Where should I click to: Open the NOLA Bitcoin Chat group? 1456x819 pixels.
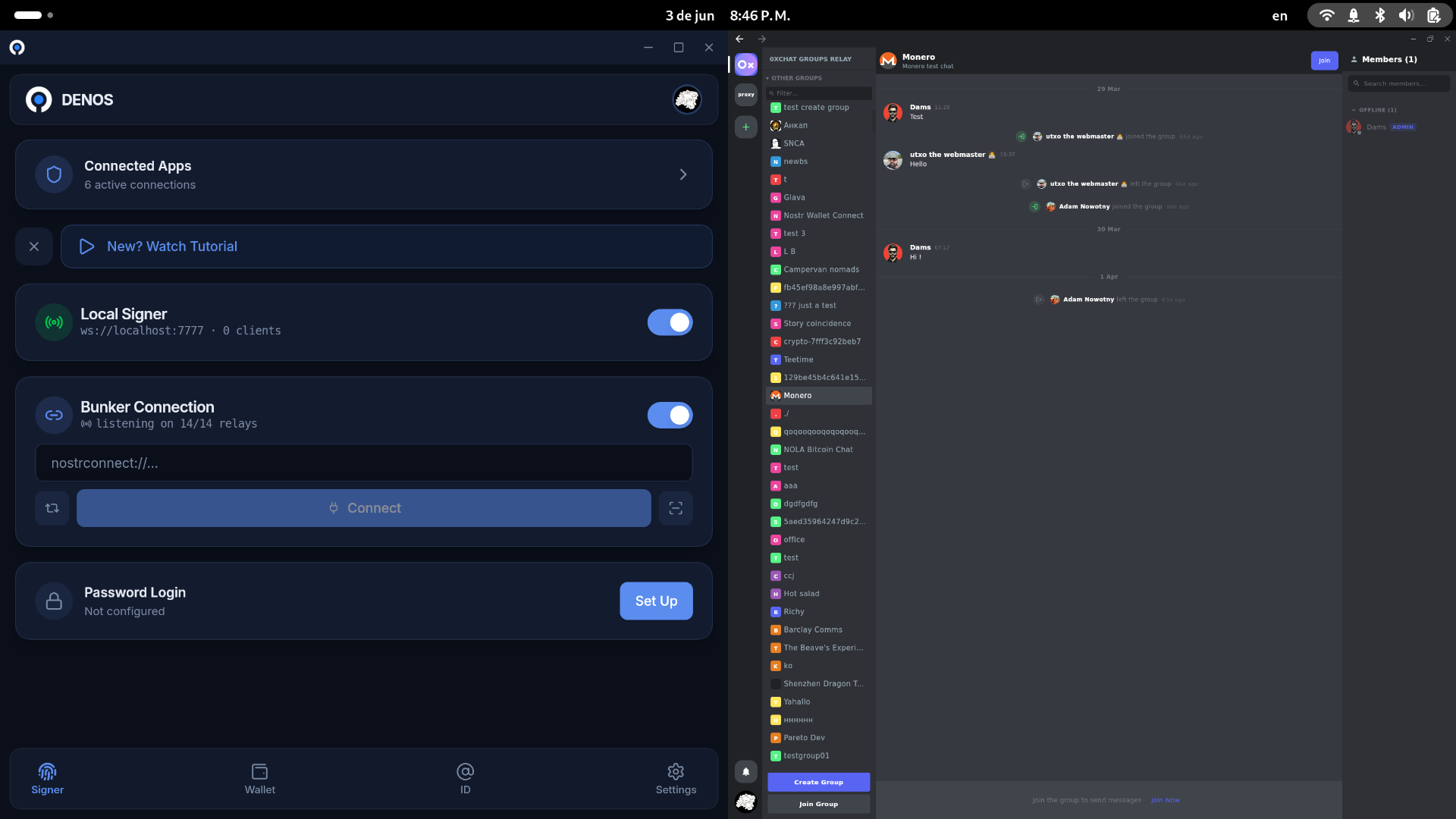[818, 450]
